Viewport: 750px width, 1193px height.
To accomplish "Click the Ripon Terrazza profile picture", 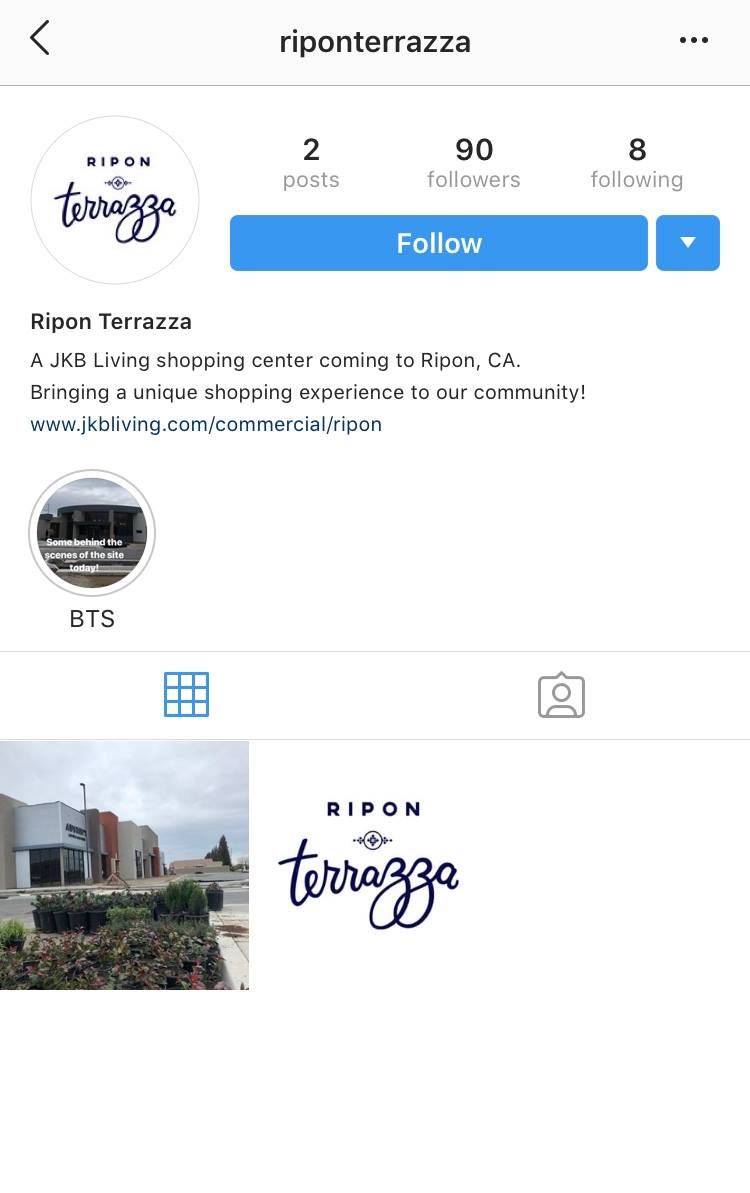I will click(x=115, y=200).
